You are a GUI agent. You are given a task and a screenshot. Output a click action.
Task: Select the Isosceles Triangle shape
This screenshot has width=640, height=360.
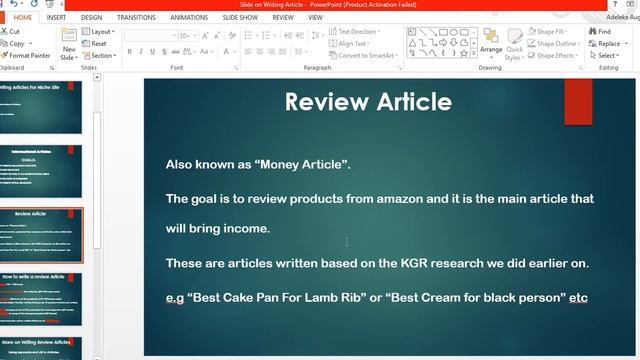click(412, 42)
